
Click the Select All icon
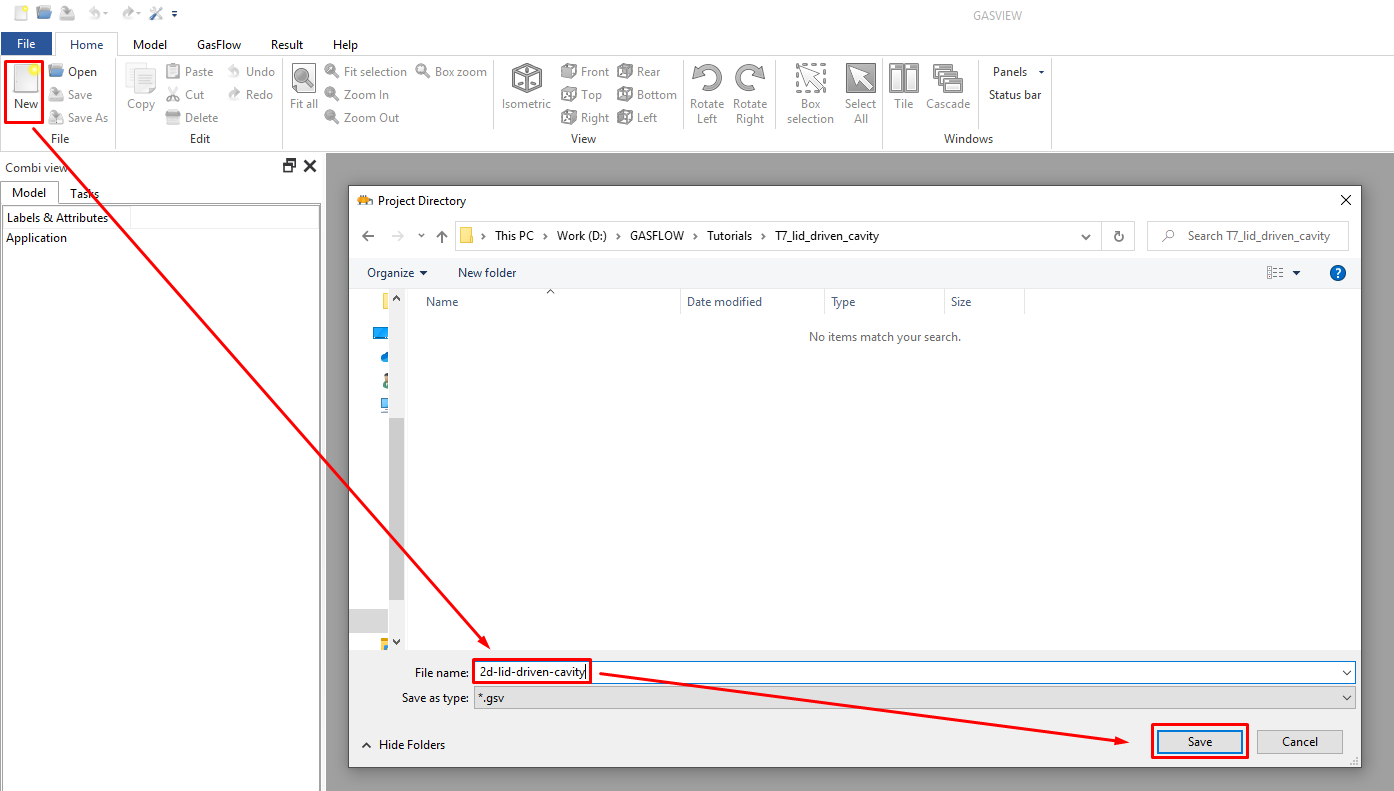pyautogui.click(x=860, y=93)
